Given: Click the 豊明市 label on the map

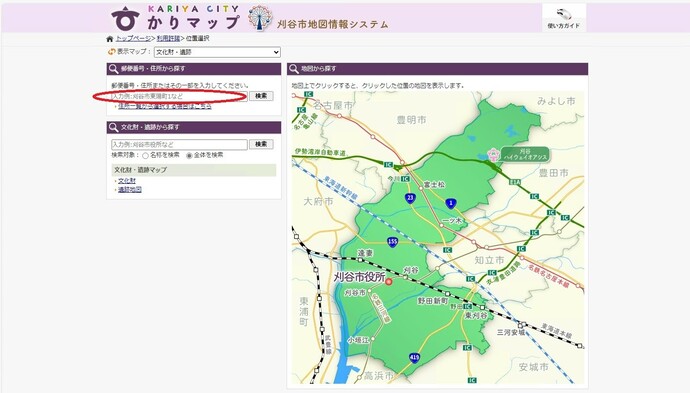Looking at the screenshot, I should click(411, 120).
